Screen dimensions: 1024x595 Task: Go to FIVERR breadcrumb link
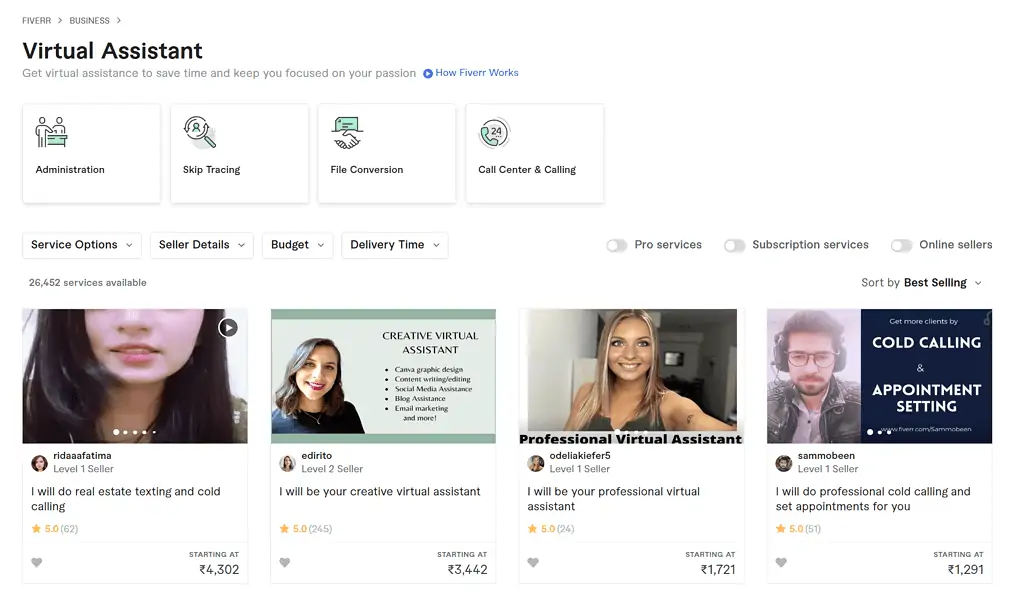pos(36,20)
